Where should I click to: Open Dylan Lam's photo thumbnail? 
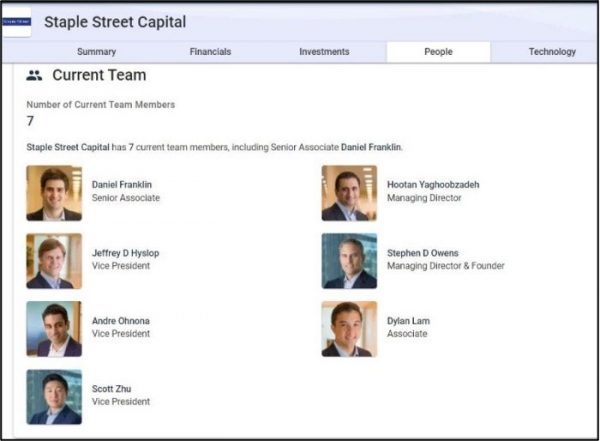pos(349,329)
